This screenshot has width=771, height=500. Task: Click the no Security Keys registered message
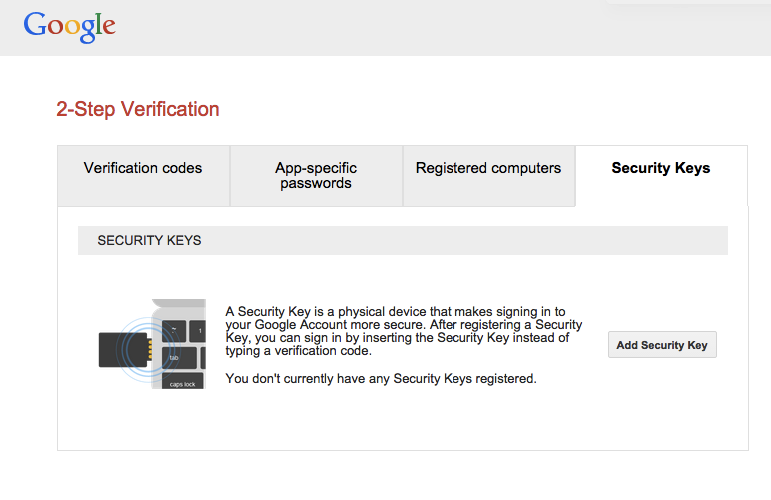pos(381,379)
